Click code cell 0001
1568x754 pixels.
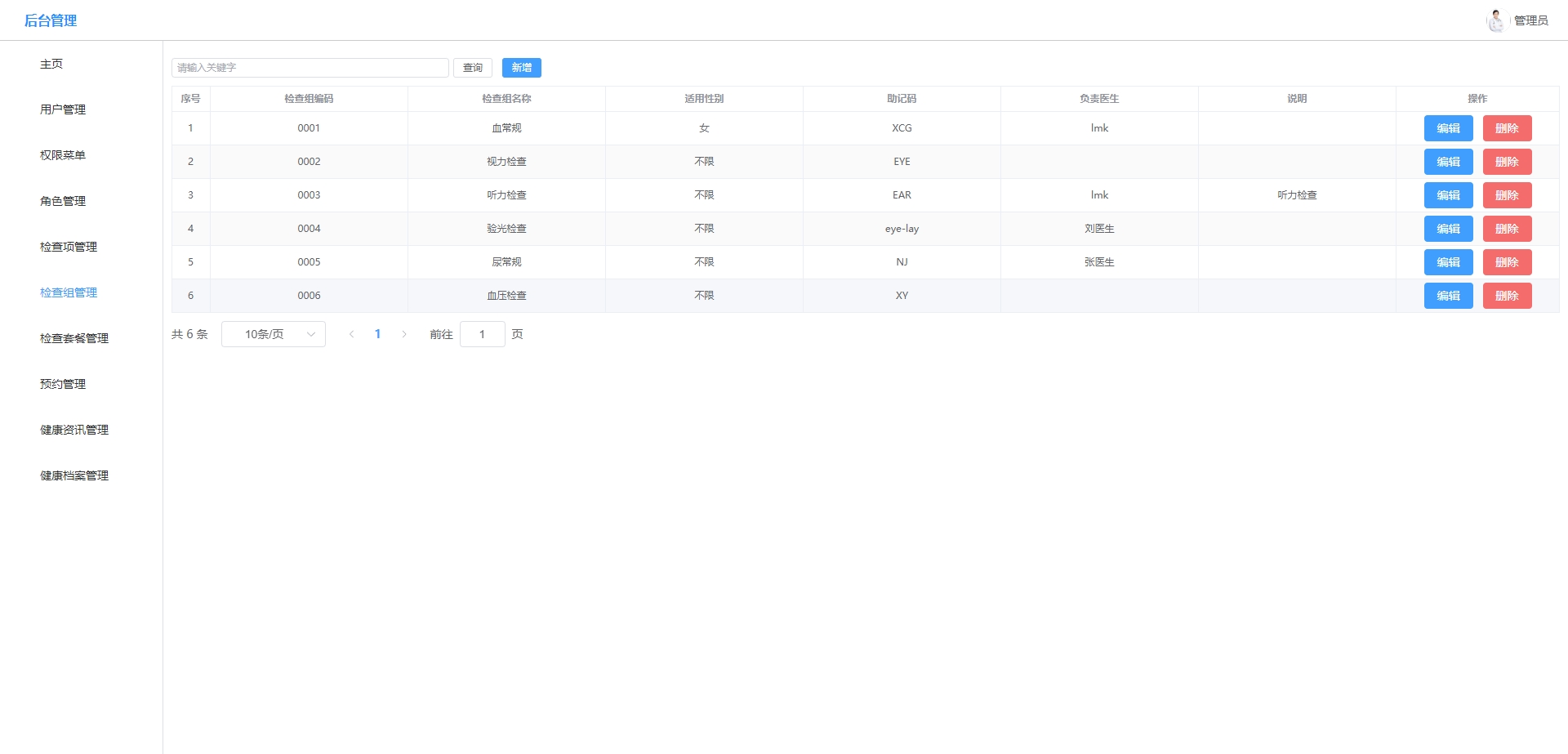point(309,128)
